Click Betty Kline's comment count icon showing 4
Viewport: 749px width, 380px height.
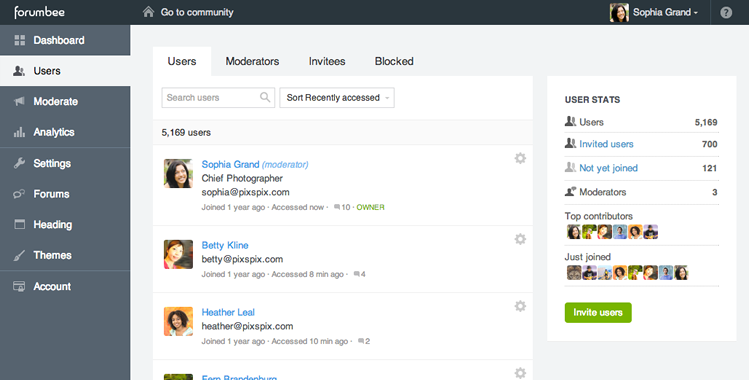click(x=356, y=274)
